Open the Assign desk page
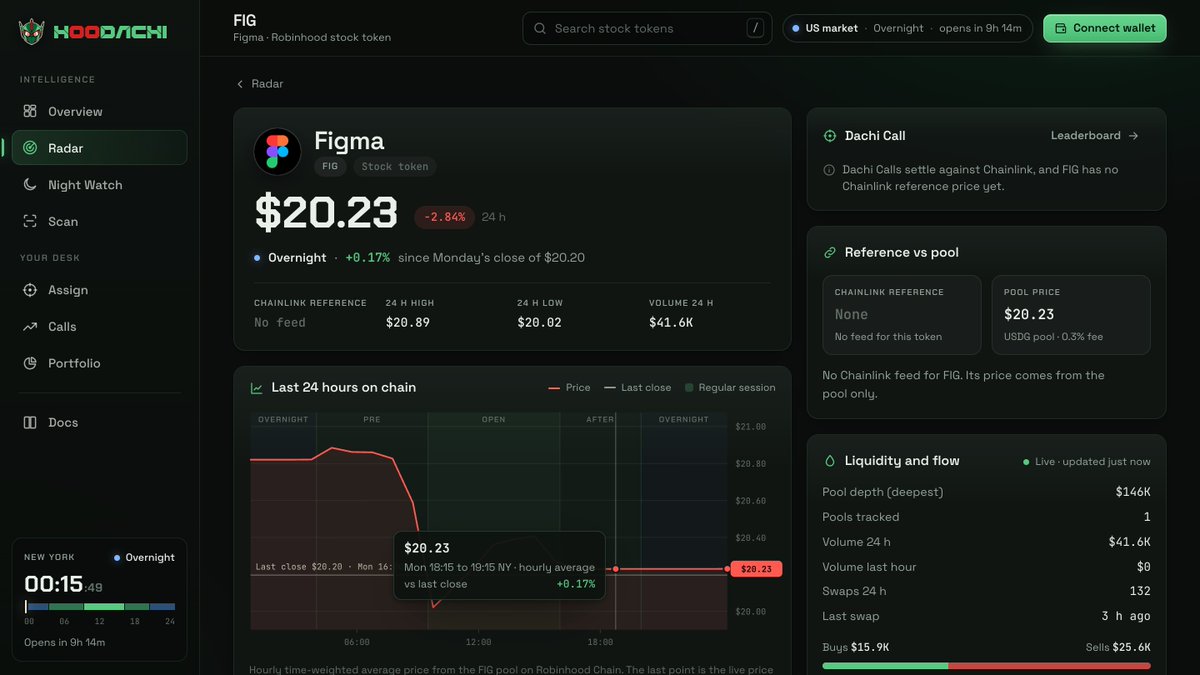Viewport: 1200px width, 675px height. coord(99,290)
